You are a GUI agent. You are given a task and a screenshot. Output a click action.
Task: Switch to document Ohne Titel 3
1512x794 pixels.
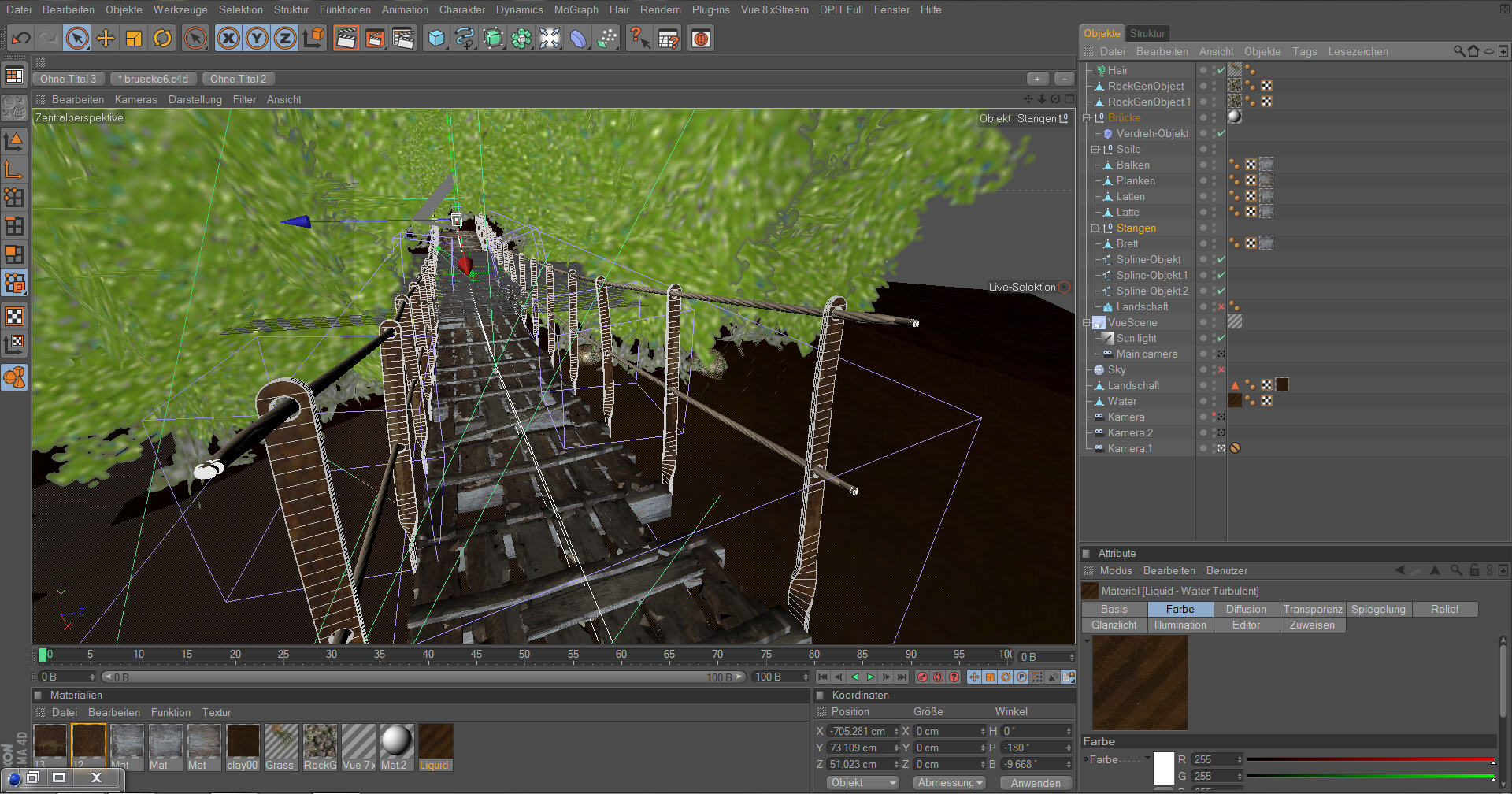click(x=68, y=79)
